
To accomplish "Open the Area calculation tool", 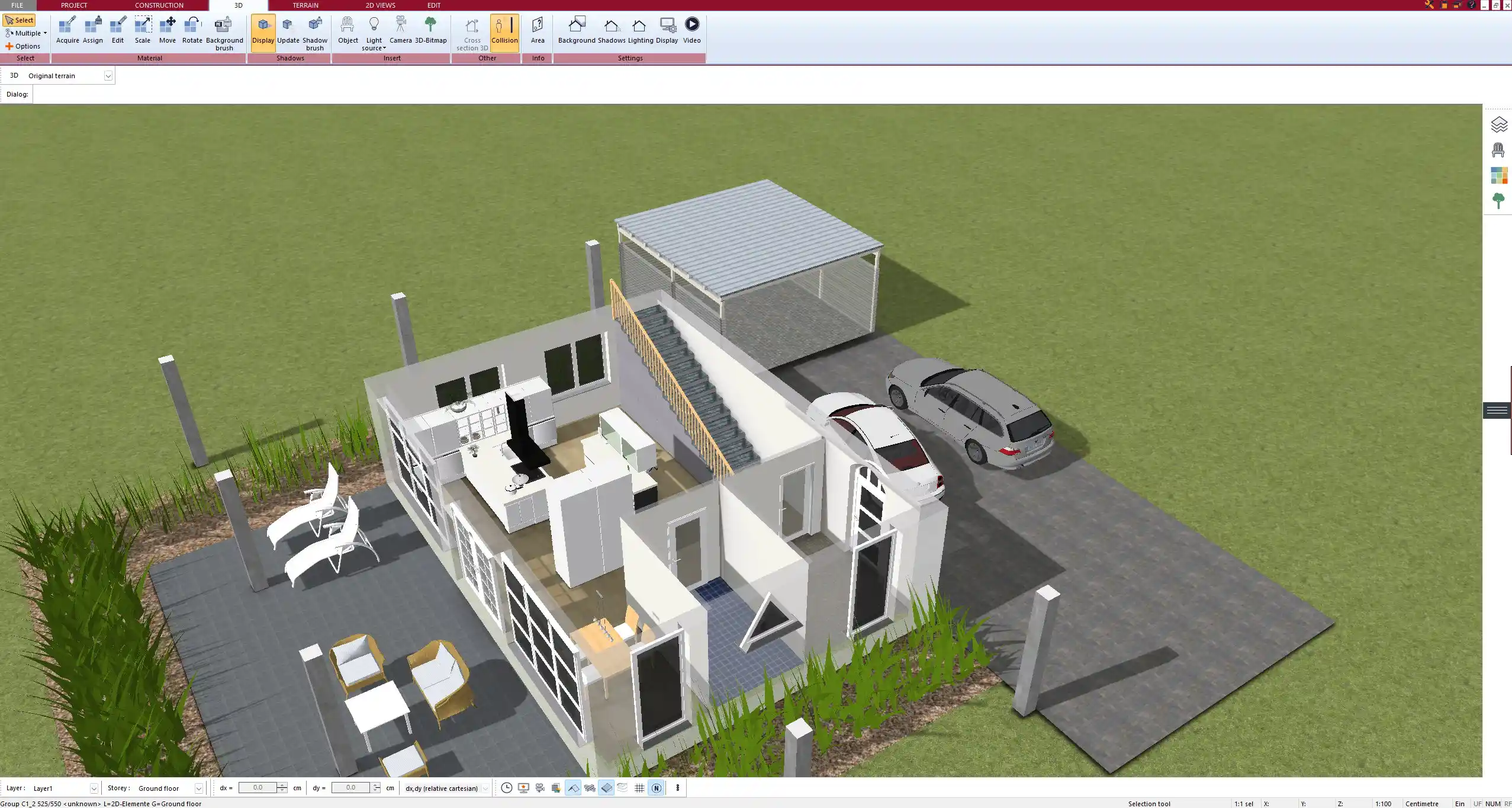I will (x=536, y=30).
